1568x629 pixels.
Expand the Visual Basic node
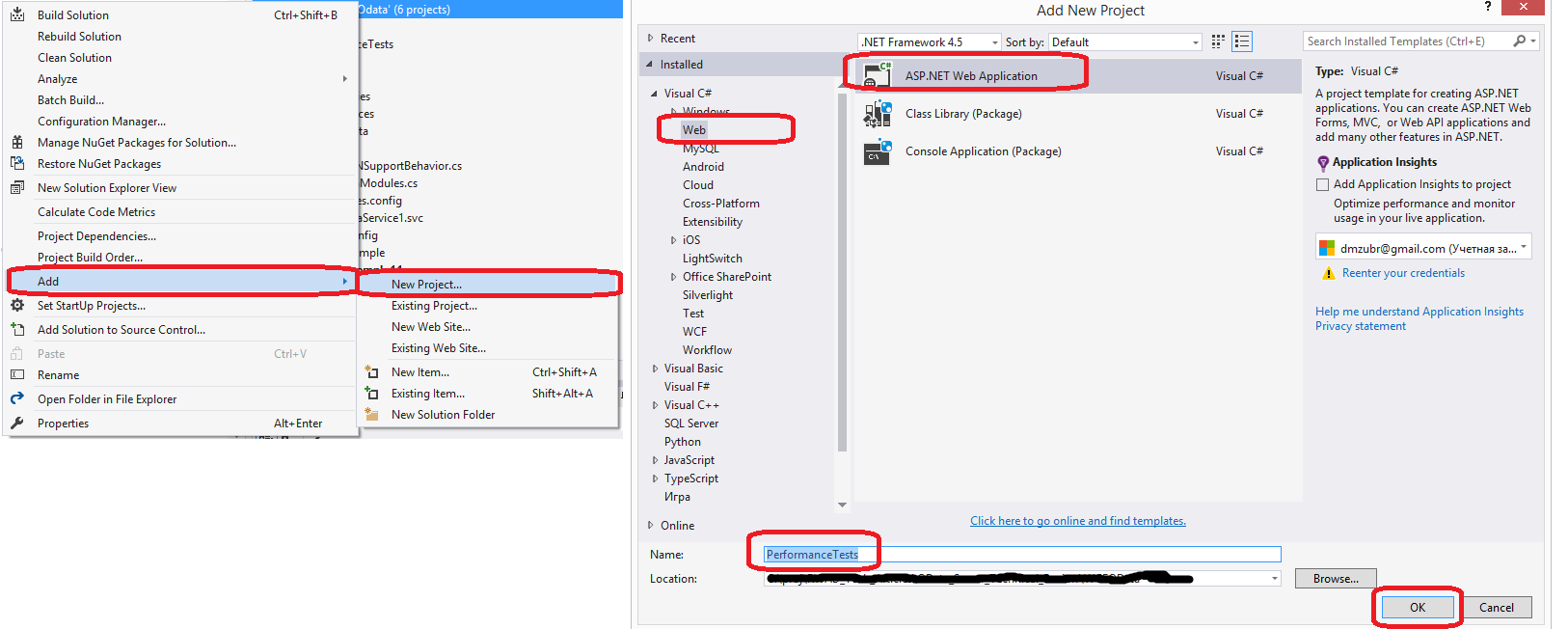click(656, 369)
